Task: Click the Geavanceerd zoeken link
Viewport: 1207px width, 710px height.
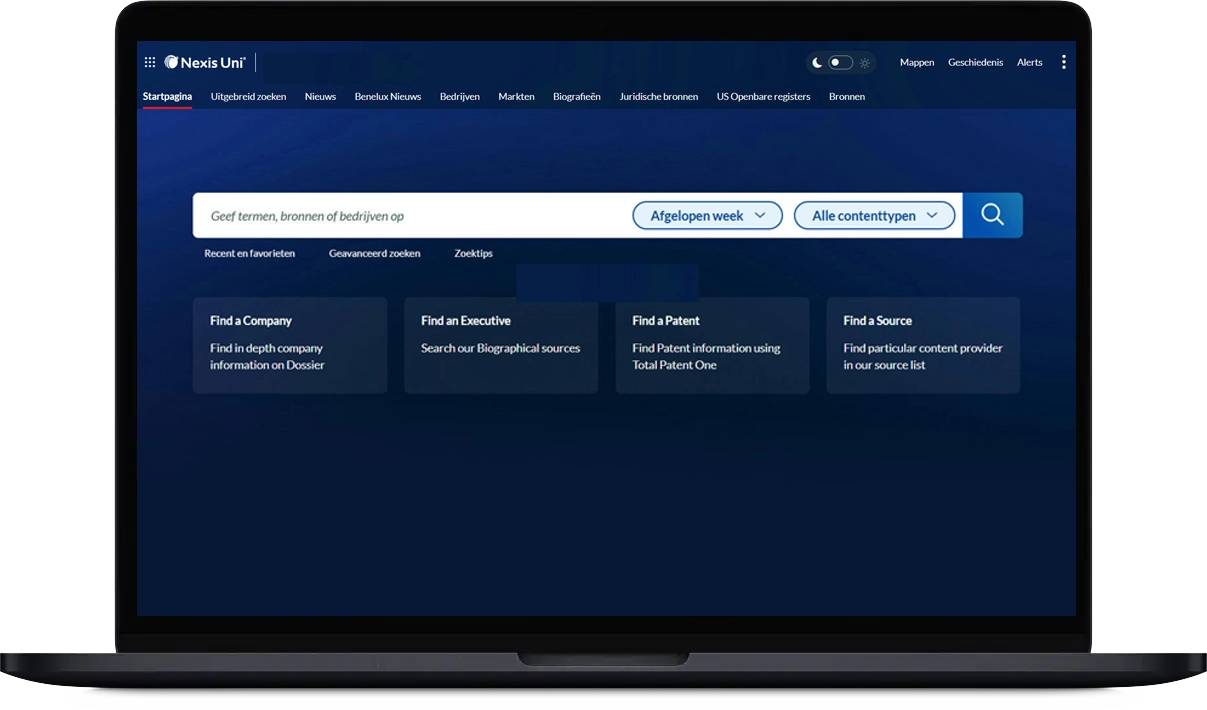Action: (374, 254)
